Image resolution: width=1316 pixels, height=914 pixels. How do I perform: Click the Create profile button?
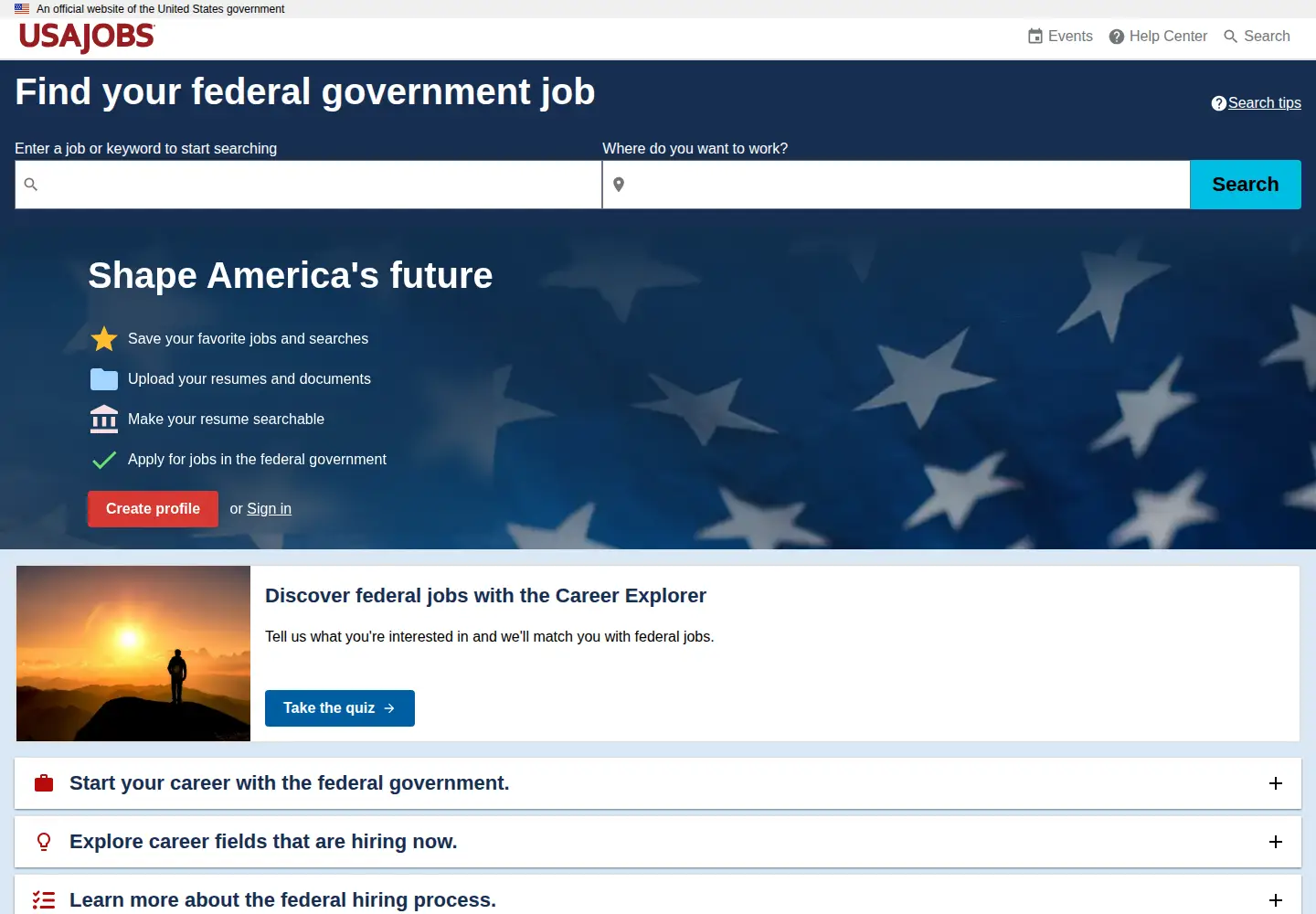coord(153,509)
